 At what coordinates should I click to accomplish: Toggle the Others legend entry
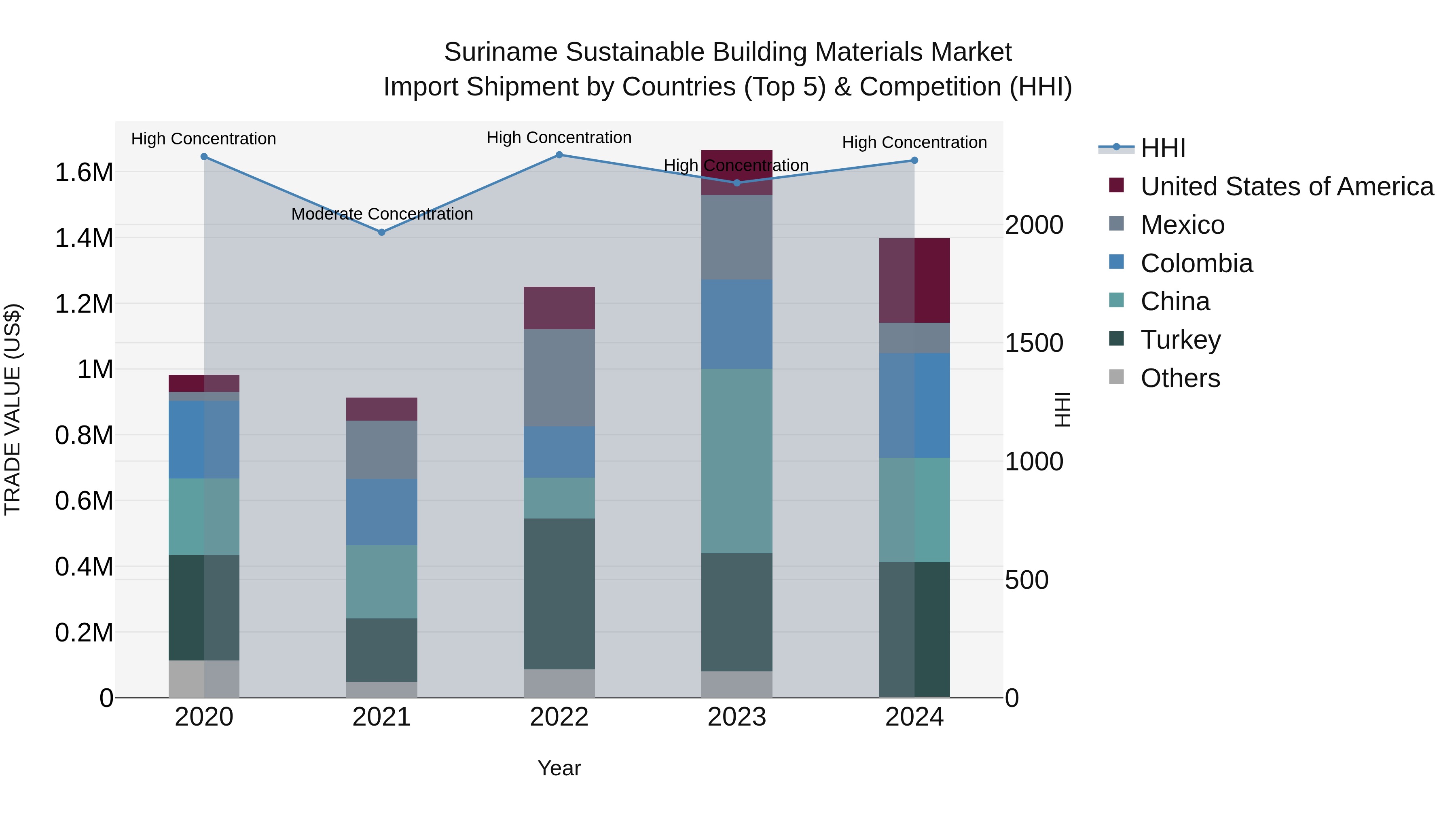click(1164, 378)
